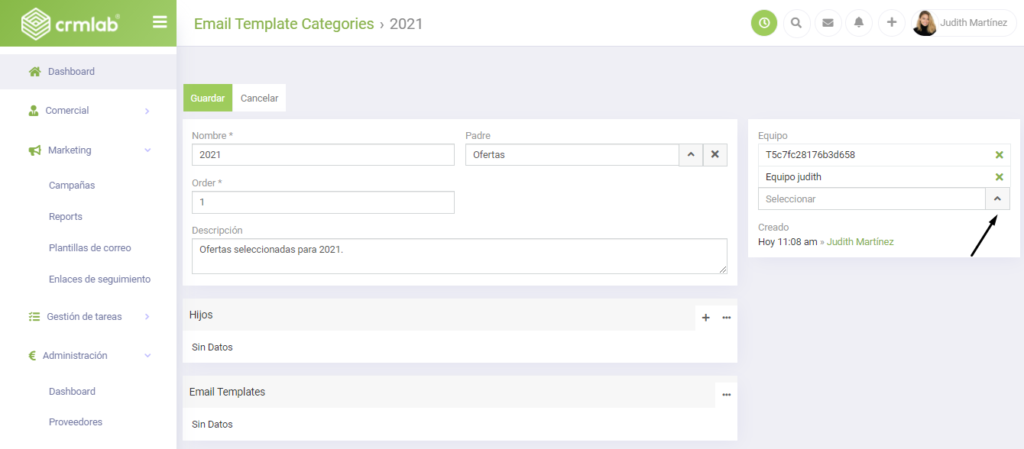Open the Hijos panel ellipsis menu
1024x449 pixels.
(x=726, y=318)
